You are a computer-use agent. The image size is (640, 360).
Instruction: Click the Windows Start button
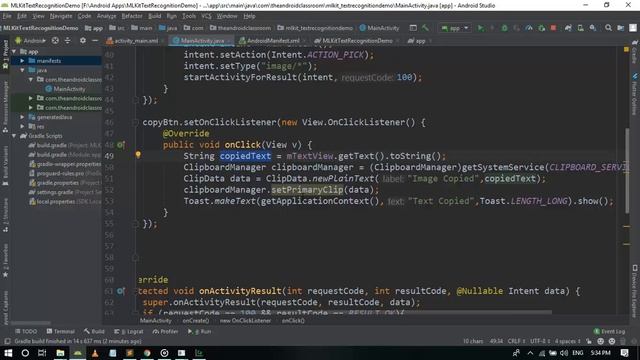[x=8, y=353]
